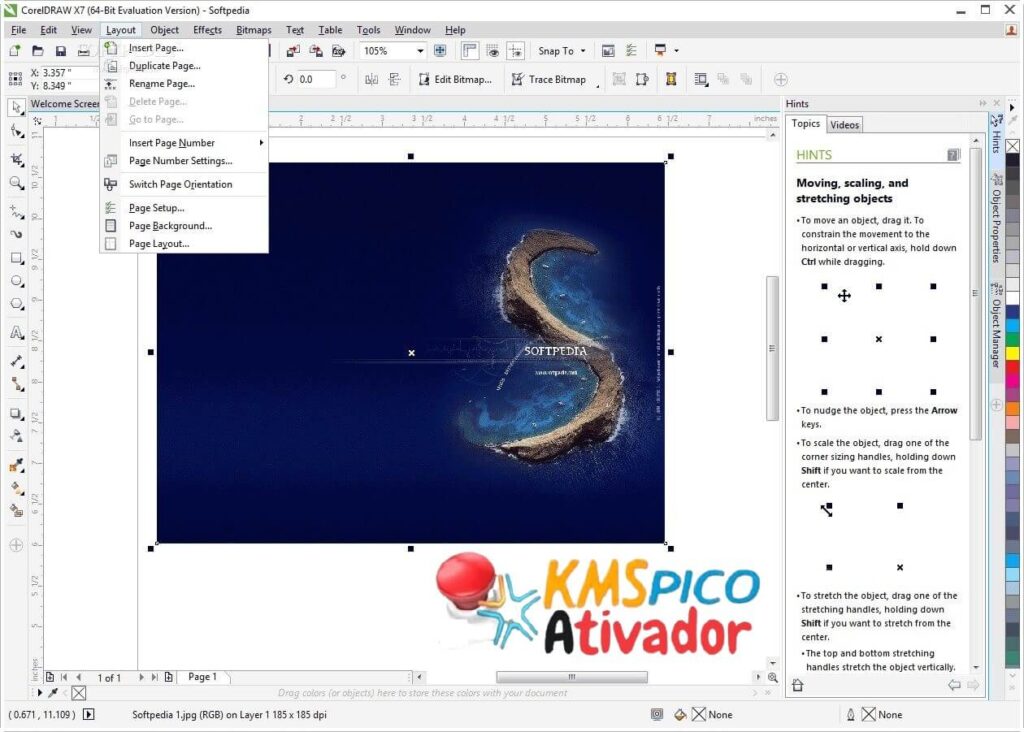Expand the Application launcher dropdown arrow

coord(677,50)
